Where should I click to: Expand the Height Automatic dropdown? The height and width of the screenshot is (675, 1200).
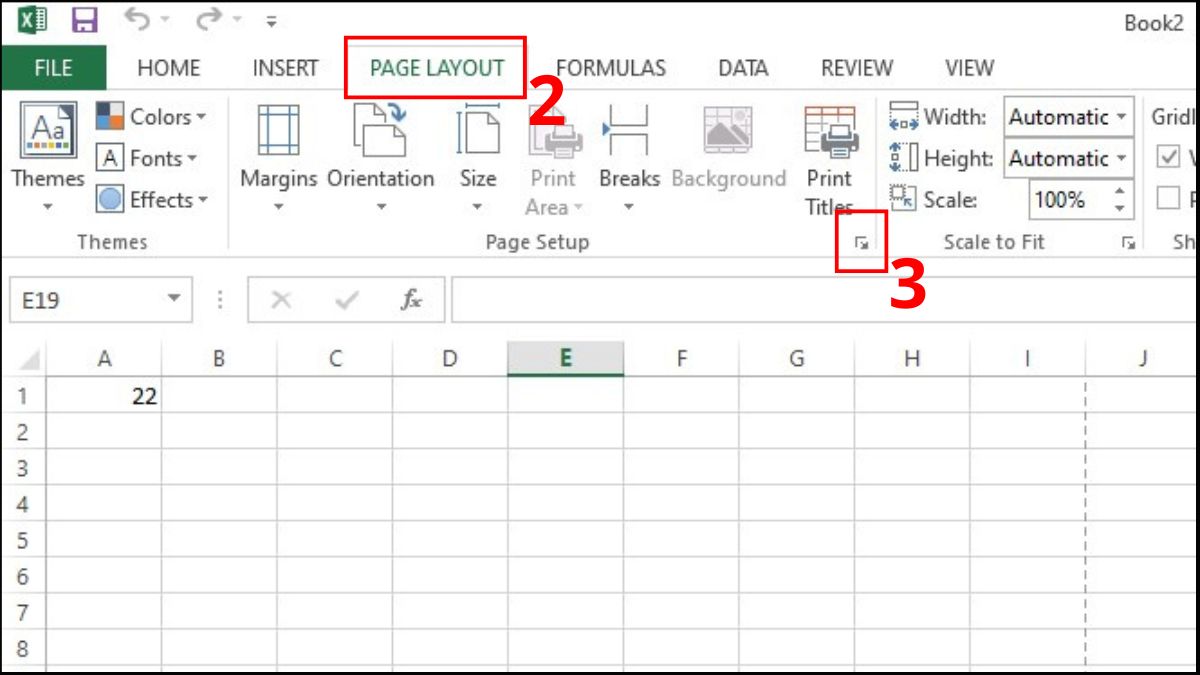[1122, 158]
